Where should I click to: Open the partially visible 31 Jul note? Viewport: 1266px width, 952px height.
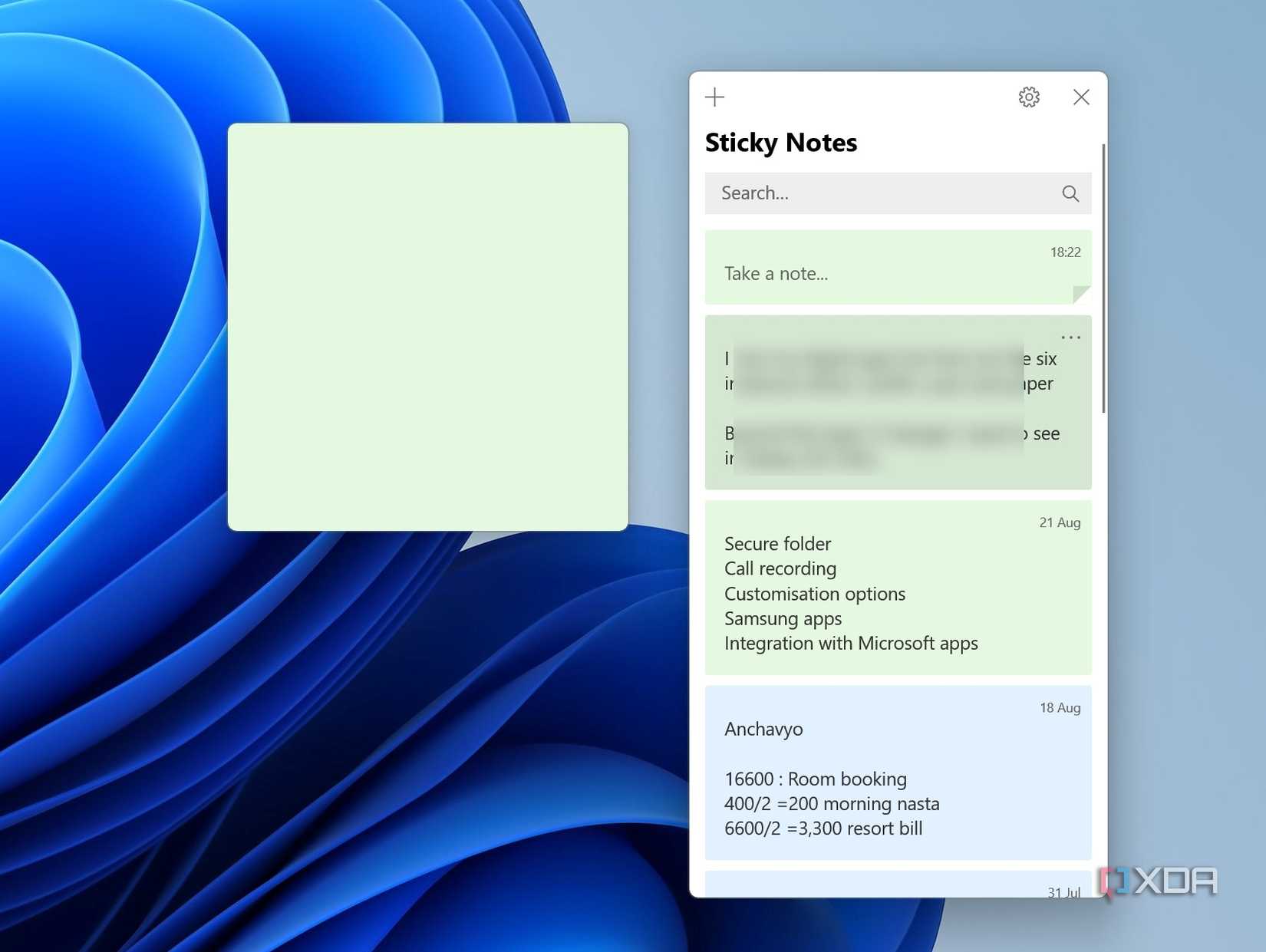pyautogui.click(x=898, y=882)
